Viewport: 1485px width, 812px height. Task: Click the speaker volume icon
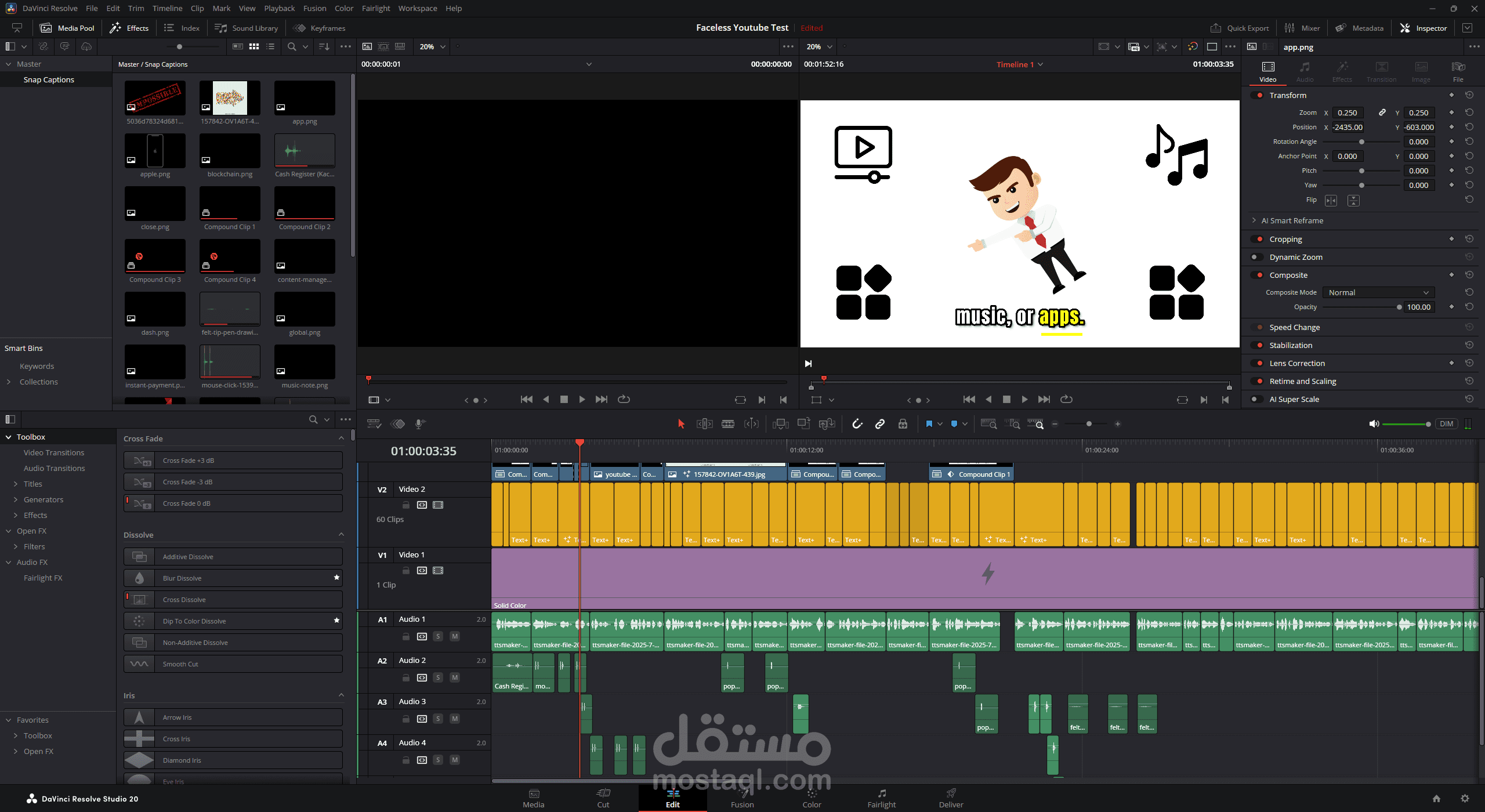[x=1374, y=424]
